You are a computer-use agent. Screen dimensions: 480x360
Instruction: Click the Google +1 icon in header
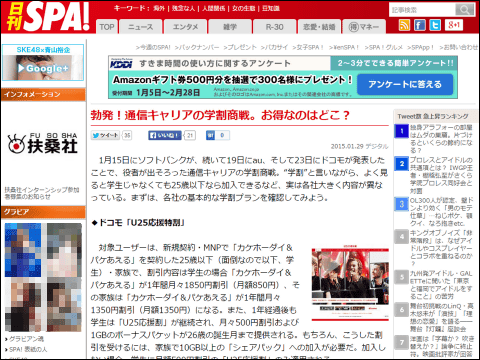(x=454, y=25)
